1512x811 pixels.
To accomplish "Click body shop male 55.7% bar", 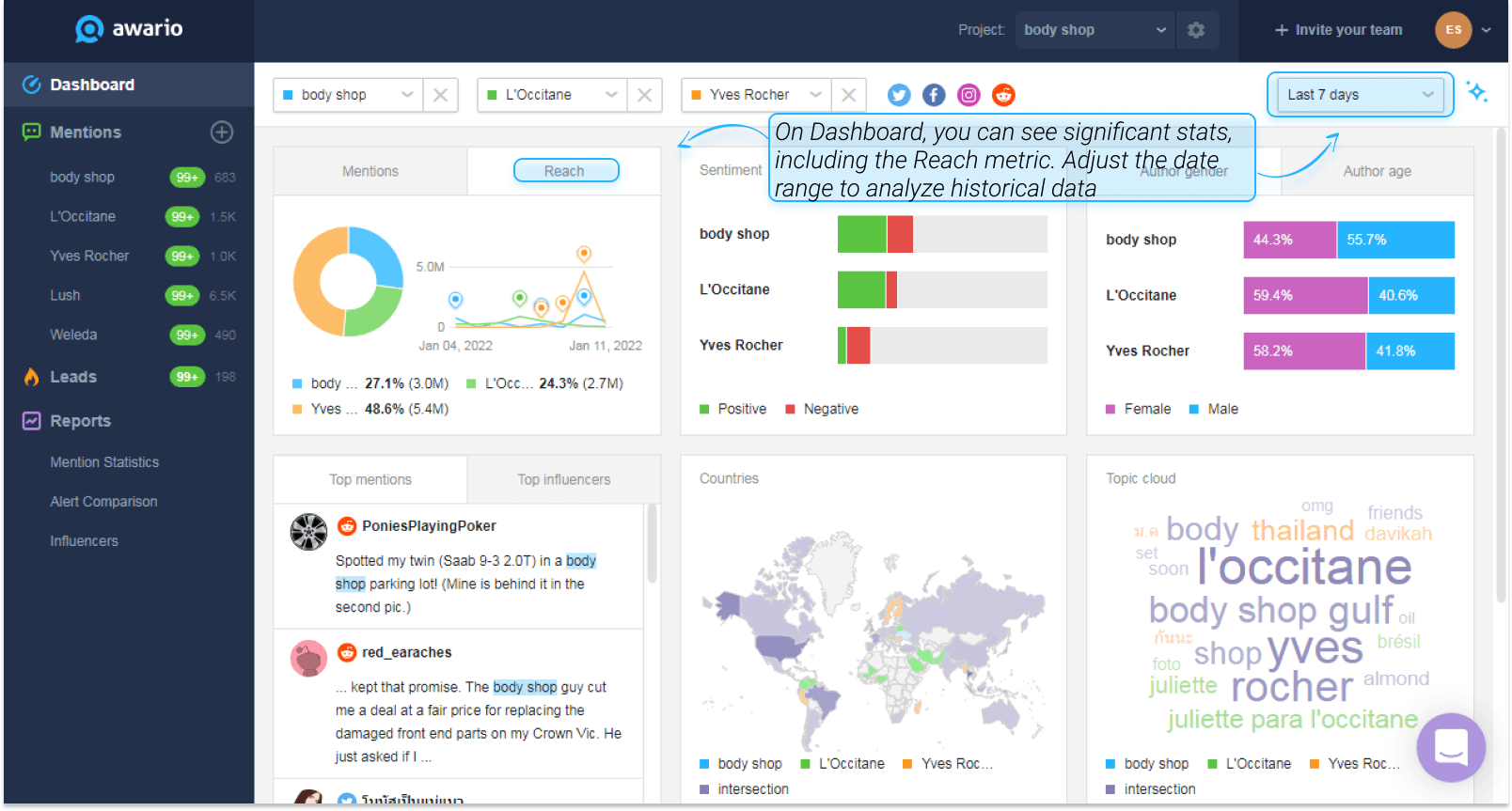I will tap(1395, 240).
